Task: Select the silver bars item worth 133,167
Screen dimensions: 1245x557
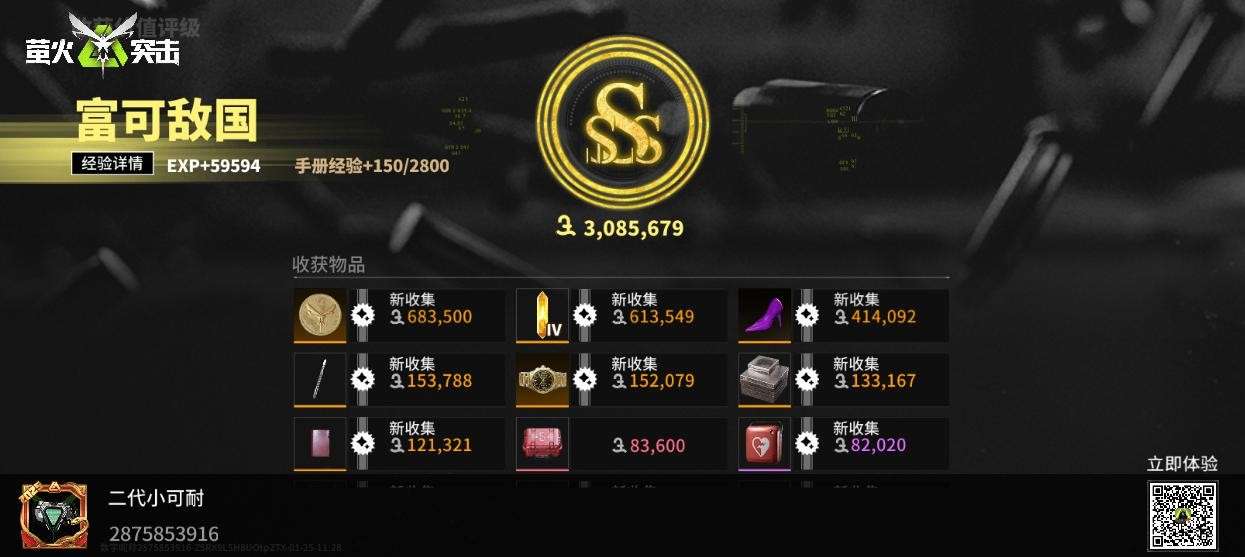Action: [764, 379]
